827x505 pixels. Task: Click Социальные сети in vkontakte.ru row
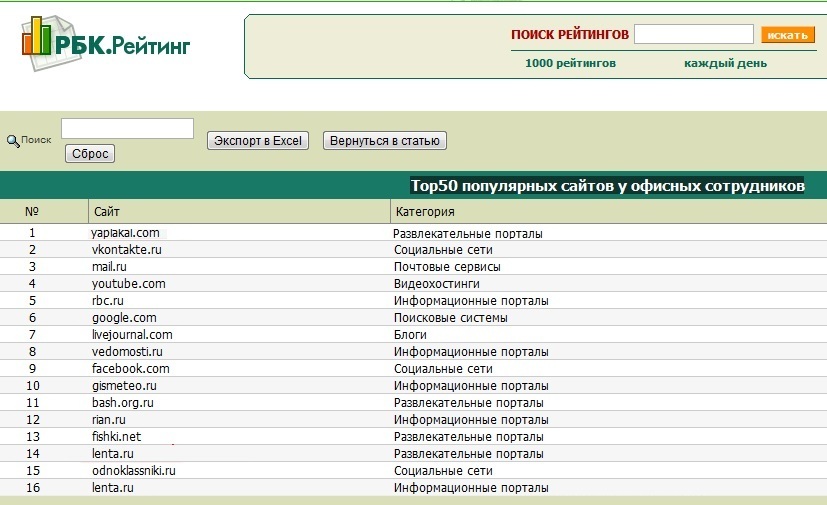(x=443, y=250)
